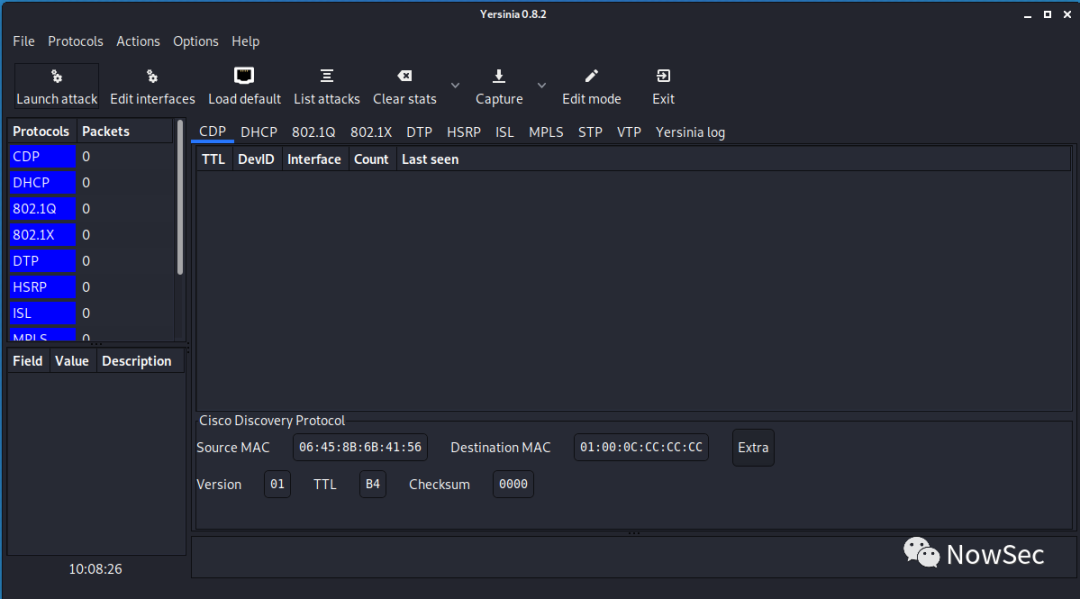The width and height of the screenshot is (1080, 599).
Task: Expand the Capture dropdown arrow
Action: click(542, 85)
